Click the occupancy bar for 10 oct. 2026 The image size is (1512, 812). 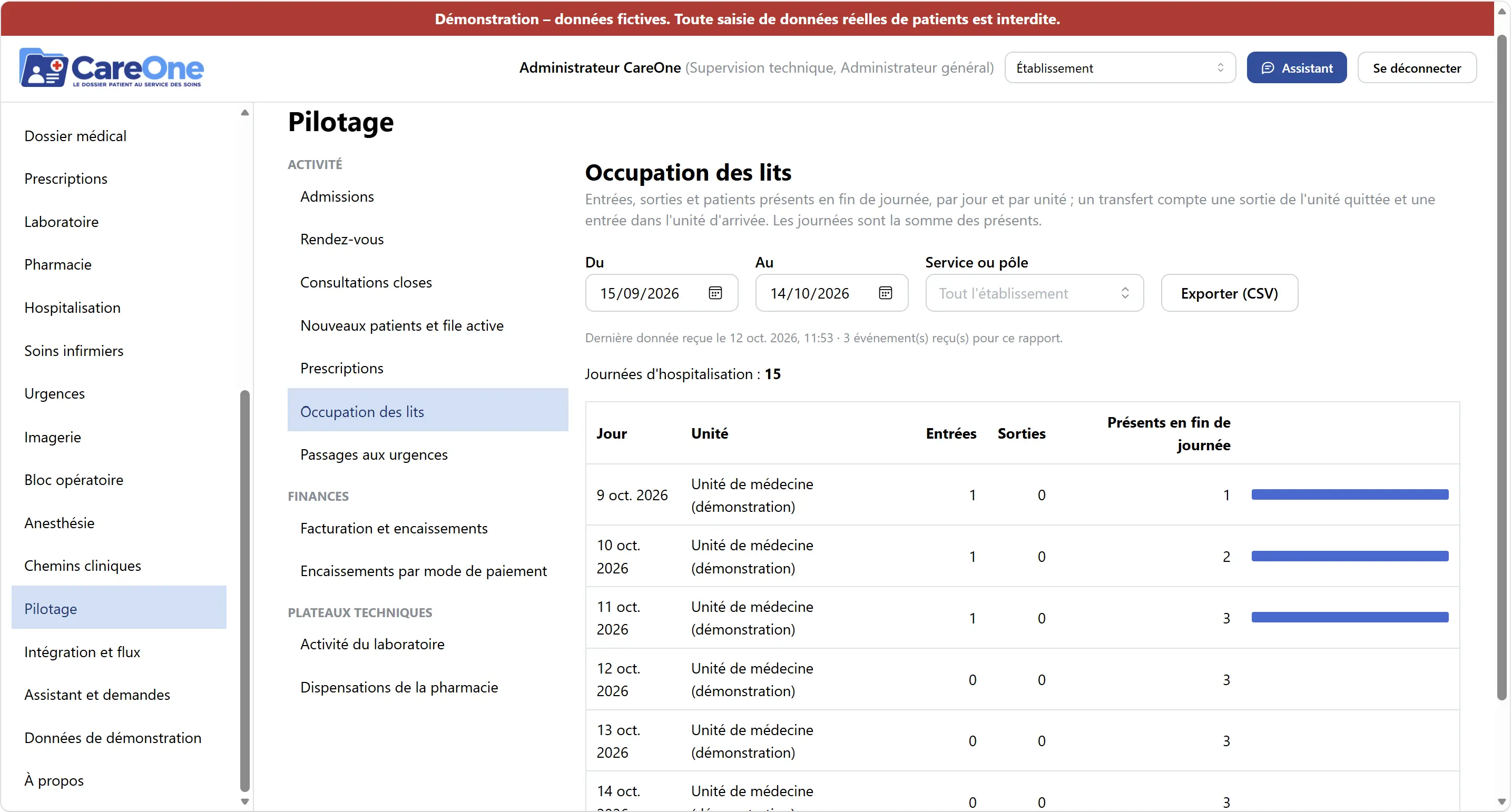(1349, 556)
